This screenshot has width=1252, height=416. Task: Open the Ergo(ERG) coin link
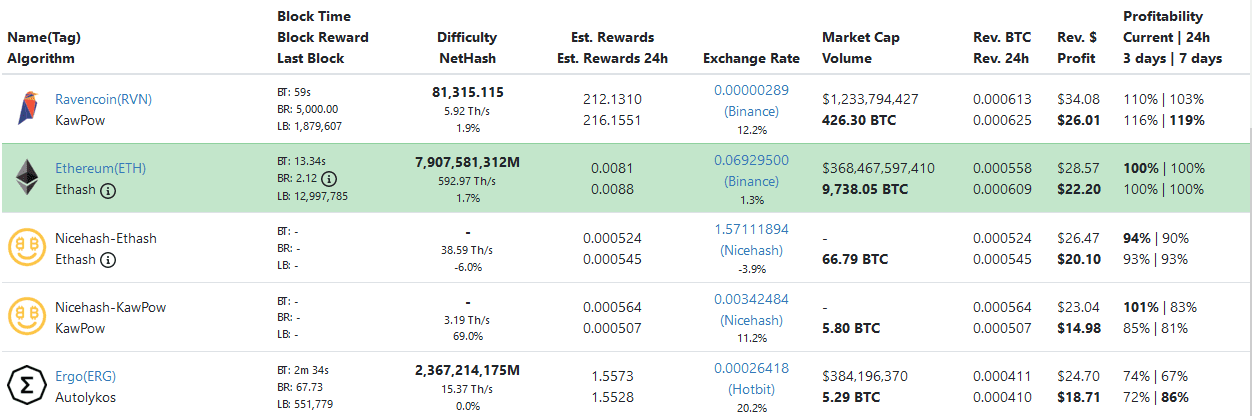click(86, 377)
